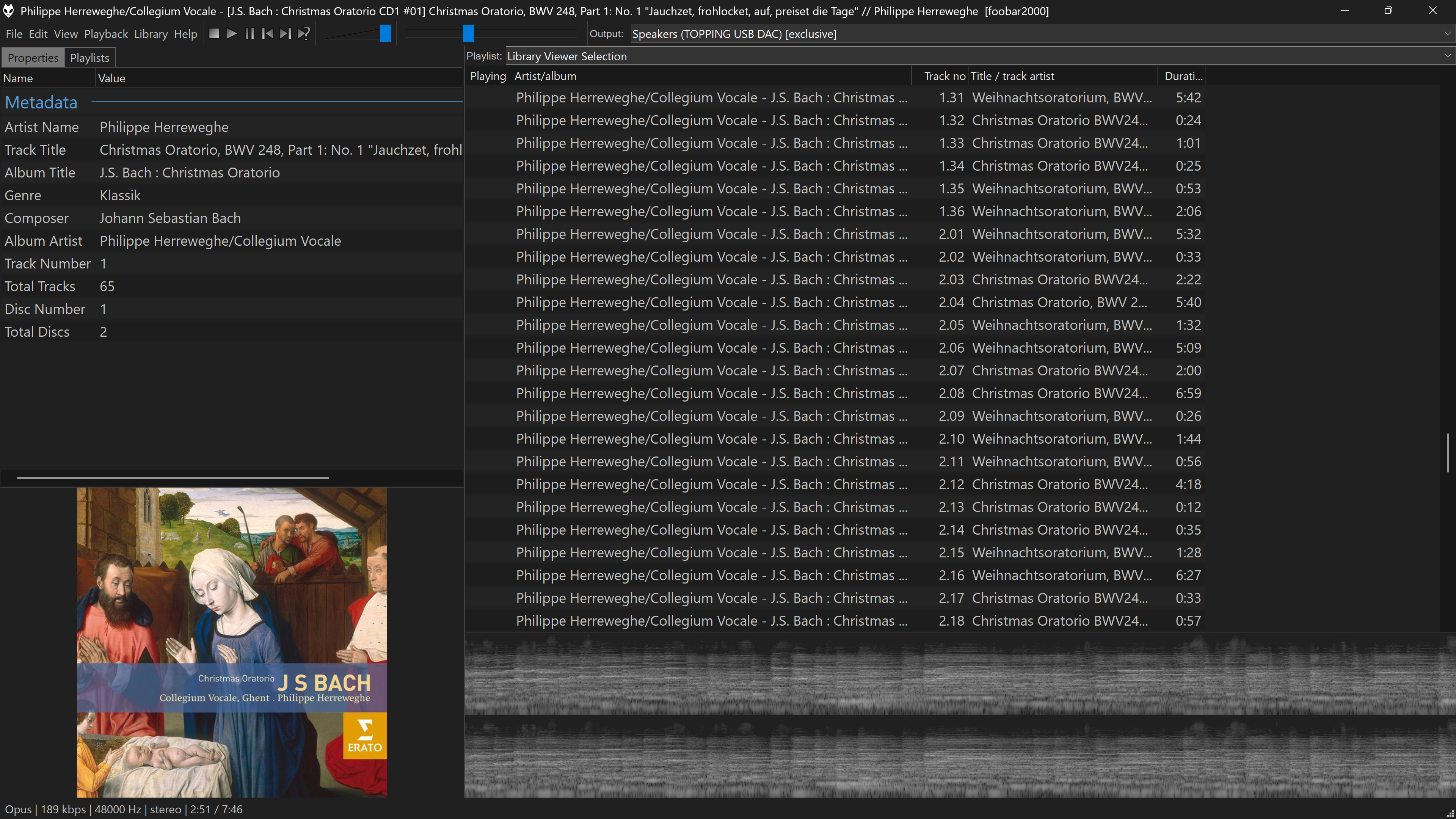Skip to Next track icon
Screen dimensions: 1456x819
coord(286,34)
